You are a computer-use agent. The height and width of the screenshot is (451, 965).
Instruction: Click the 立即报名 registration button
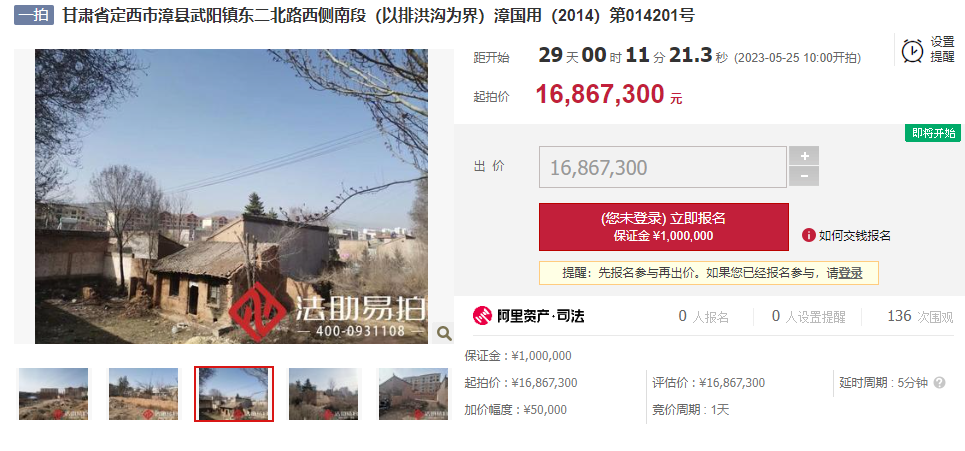tap(663, 226)
